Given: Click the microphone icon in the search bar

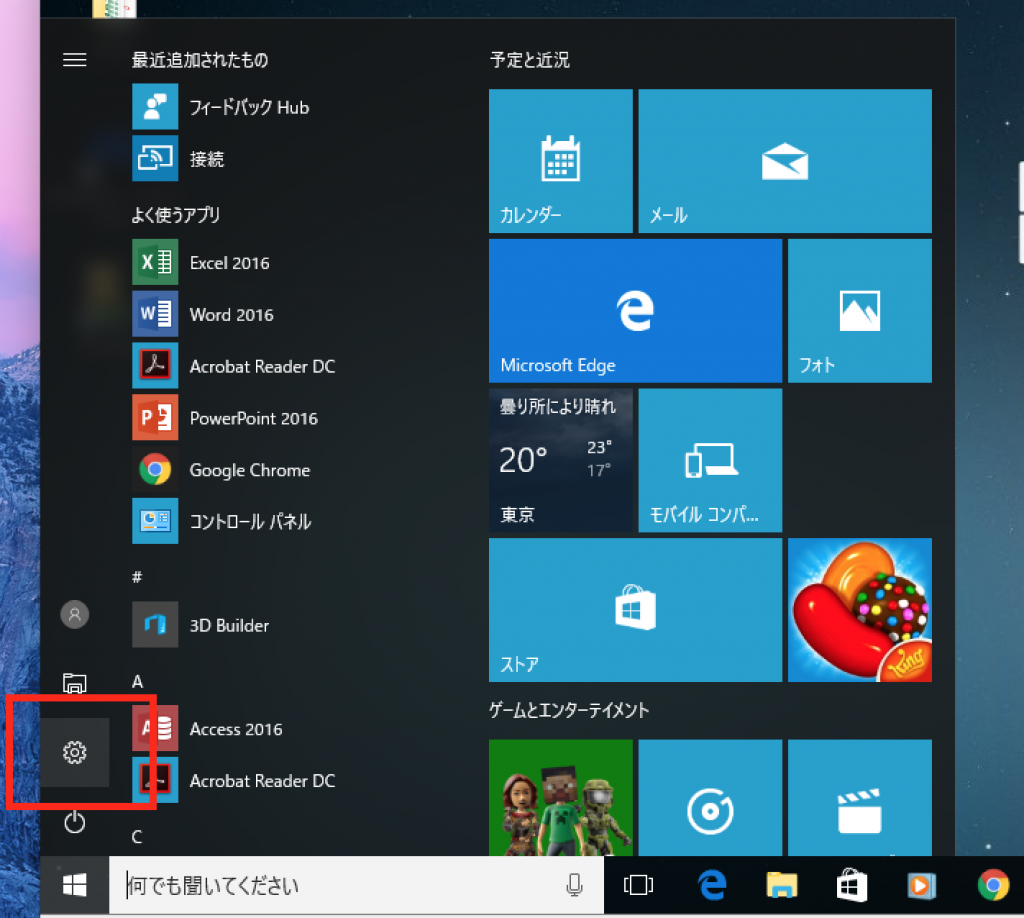Looking at the screenshot, I should tap(575, 884).
